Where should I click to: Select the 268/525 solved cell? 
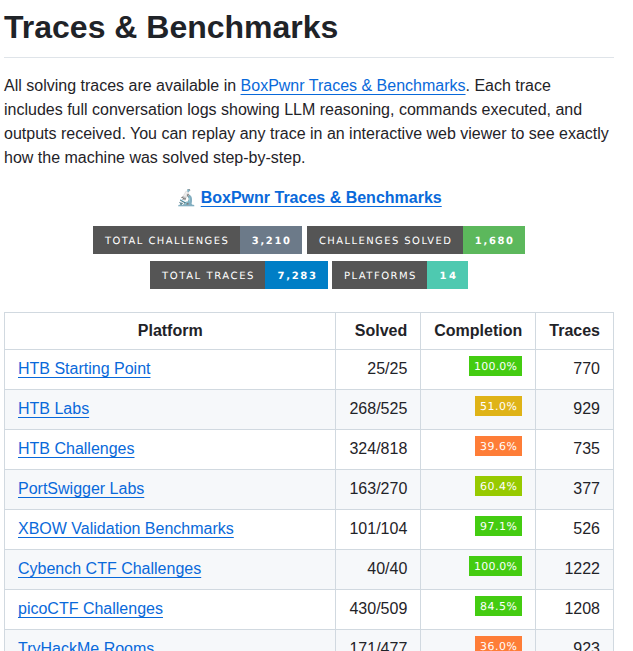(x=378, y=409)
